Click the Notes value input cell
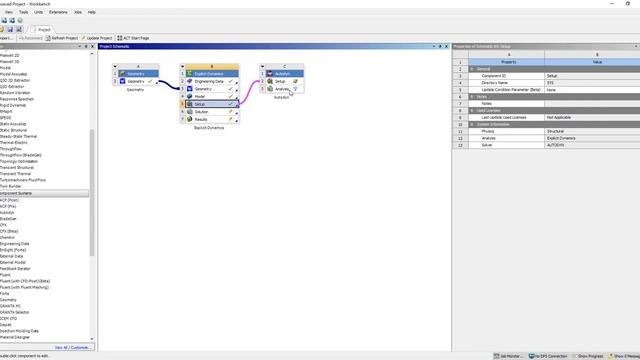The image size is (640, 360). point(592,104)
